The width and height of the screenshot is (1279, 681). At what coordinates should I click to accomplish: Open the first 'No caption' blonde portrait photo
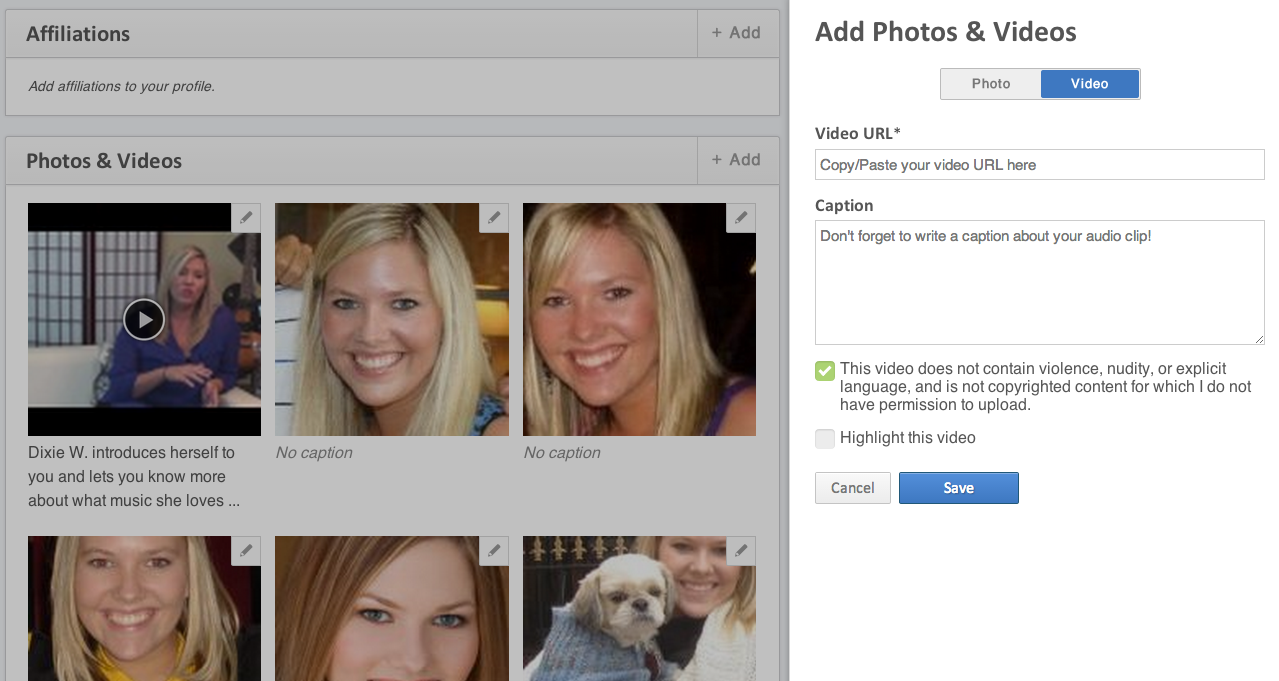tap(392, 320)
